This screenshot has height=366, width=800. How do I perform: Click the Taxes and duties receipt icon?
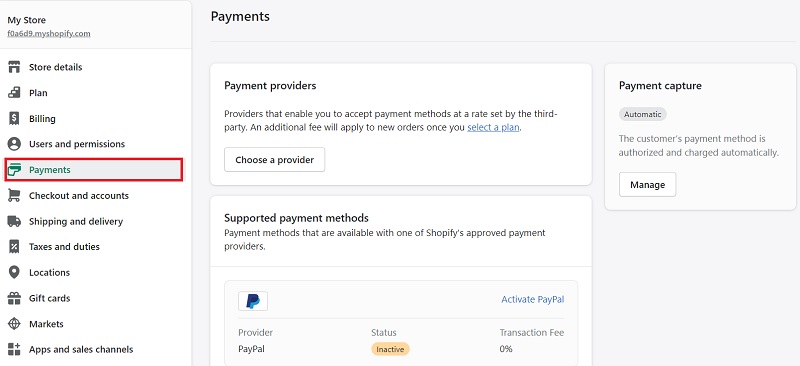pyautogui.click(x=14, y=247)
